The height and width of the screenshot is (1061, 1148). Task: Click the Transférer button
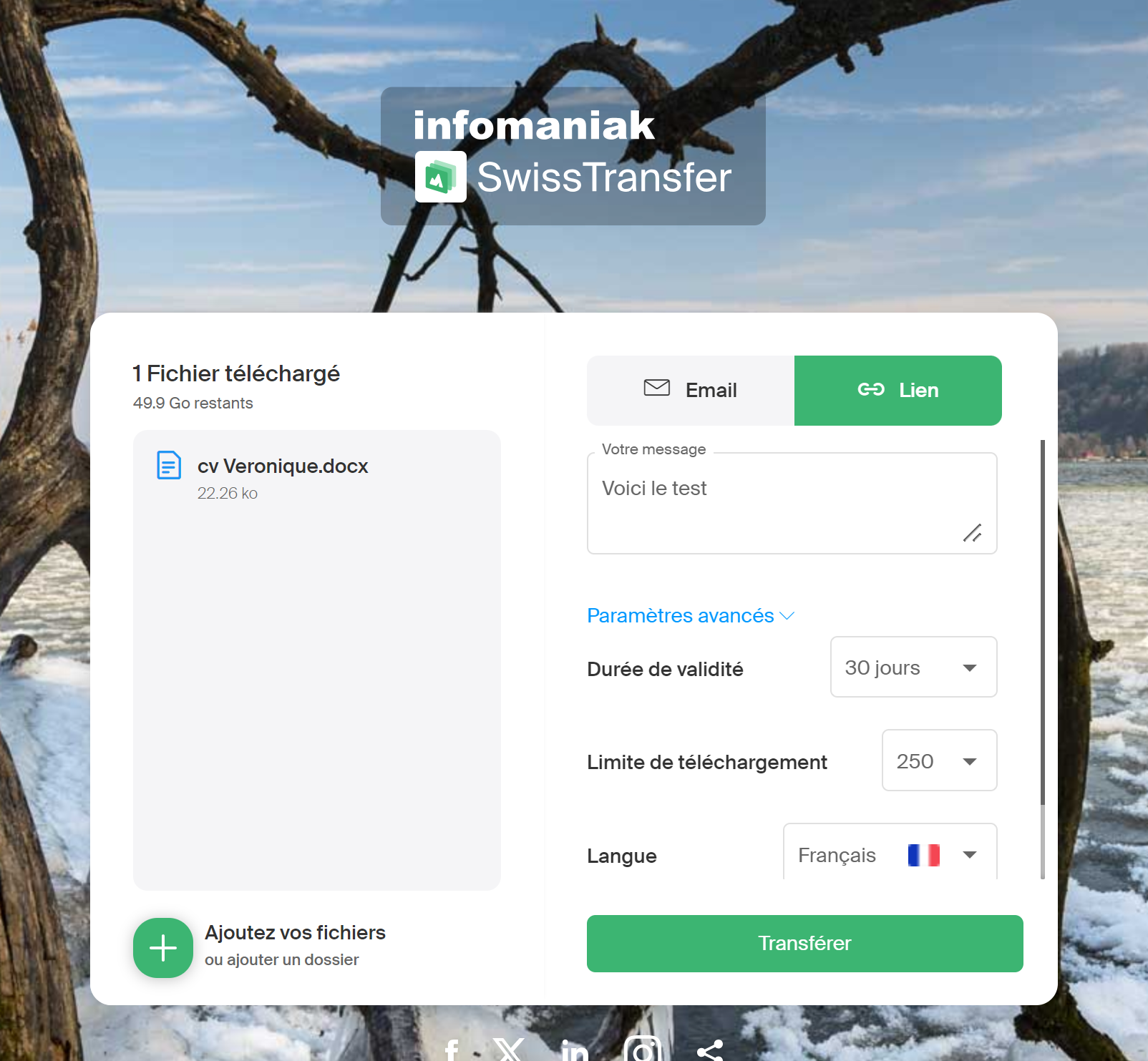click(x=805, y=944)
